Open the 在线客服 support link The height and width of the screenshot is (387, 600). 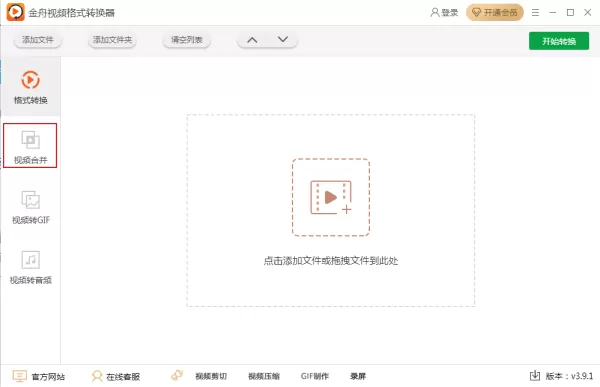116,376
